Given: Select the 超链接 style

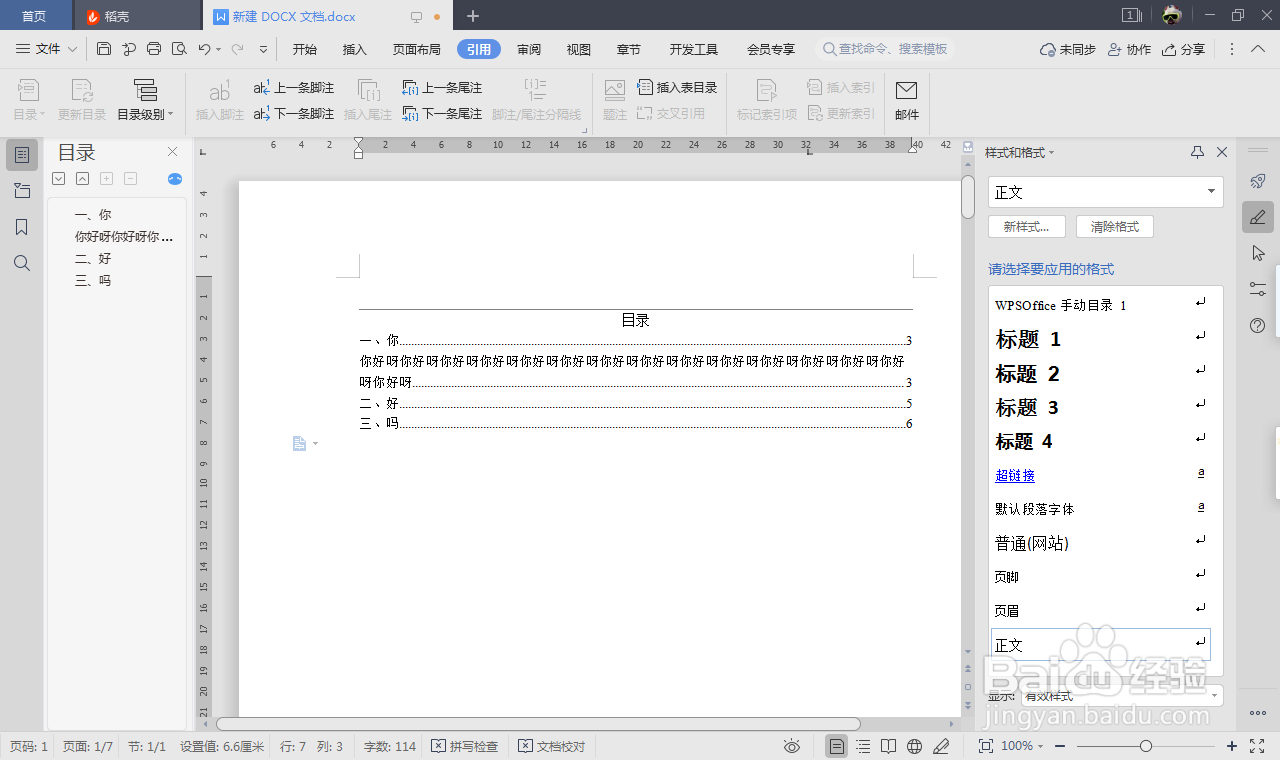Looking at the screenshot, I should click(x=1015, y=476).
